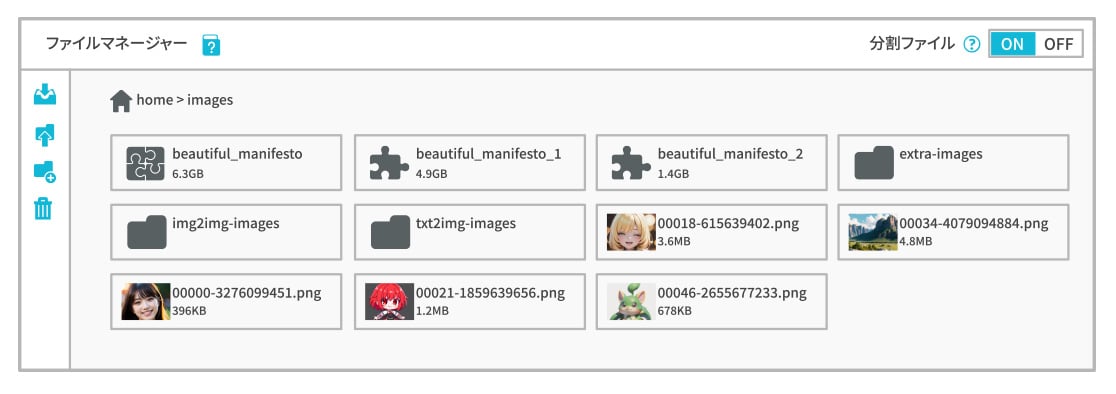Image resolution: width=1116 pixels, height=394 pixels.
Task: Create a new folder with the folder-plus icon
Action: point(45,171)
